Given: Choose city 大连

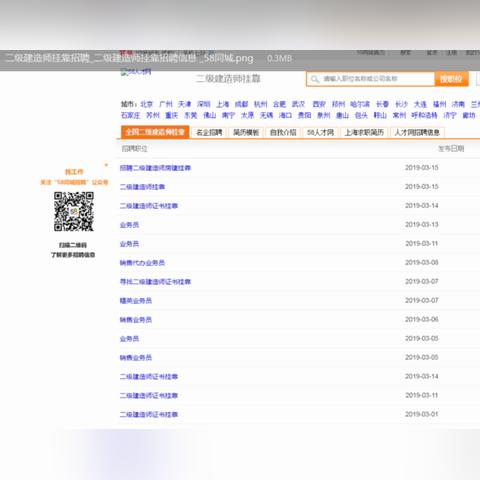Looking at the screenshot, I should pyautogui.click(x=420, y=104).
